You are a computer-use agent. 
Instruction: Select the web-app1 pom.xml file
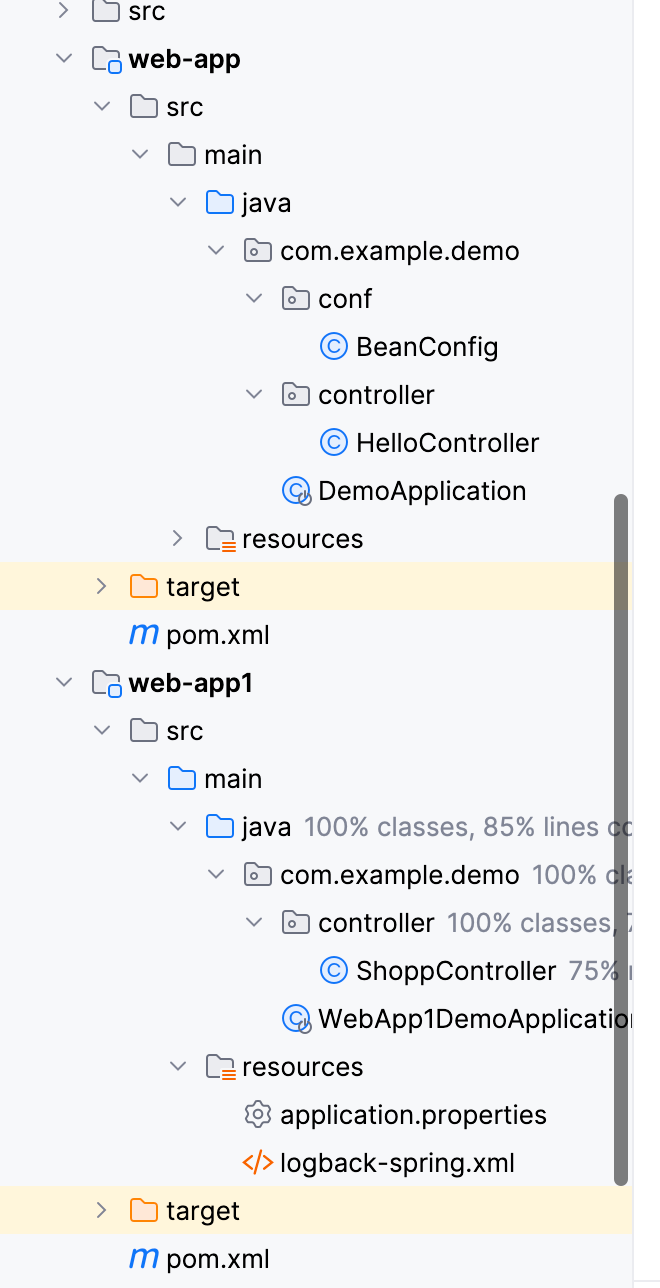(x=218, y=1259)
